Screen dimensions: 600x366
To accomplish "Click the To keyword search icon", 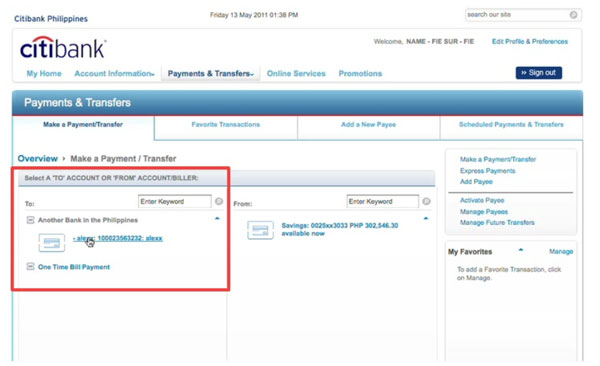I will click(x=219, y=201).
